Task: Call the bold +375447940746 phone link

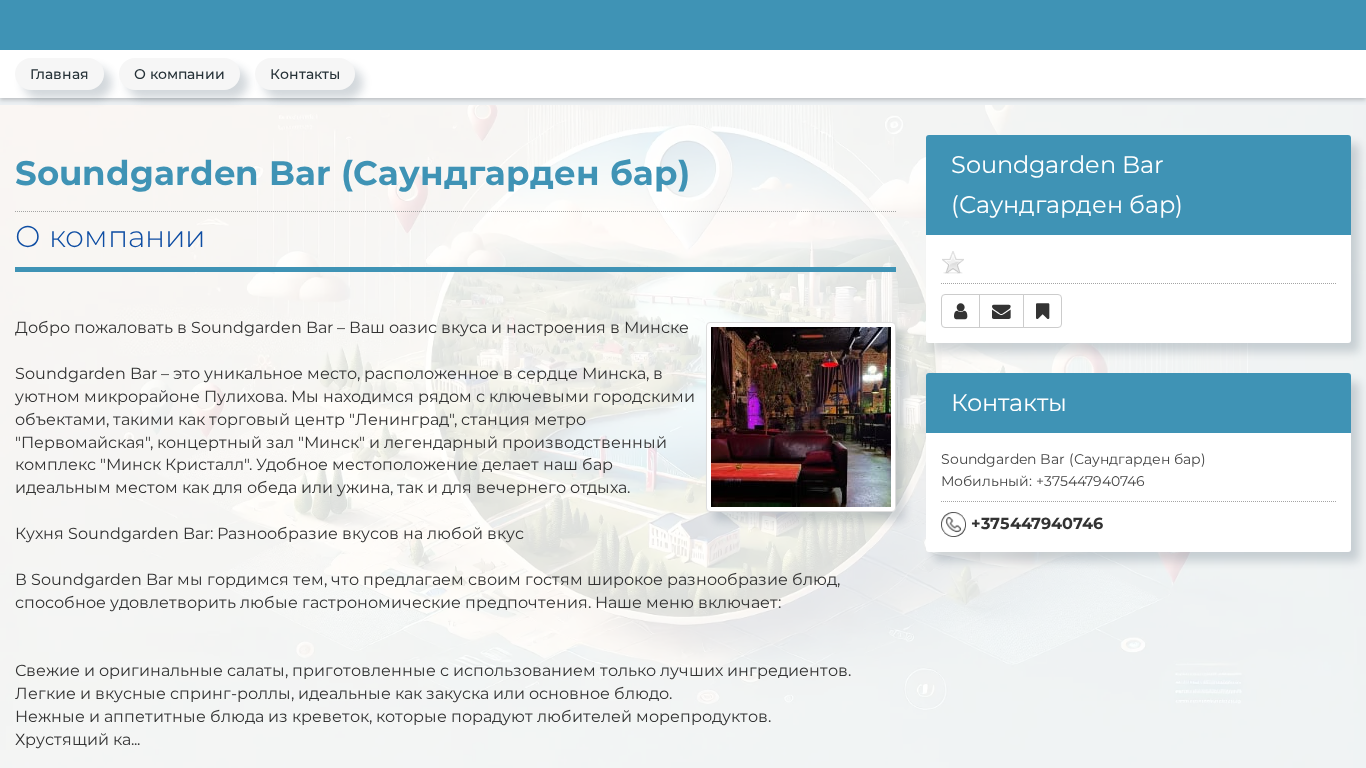Action: click(x=1037, y=524)
